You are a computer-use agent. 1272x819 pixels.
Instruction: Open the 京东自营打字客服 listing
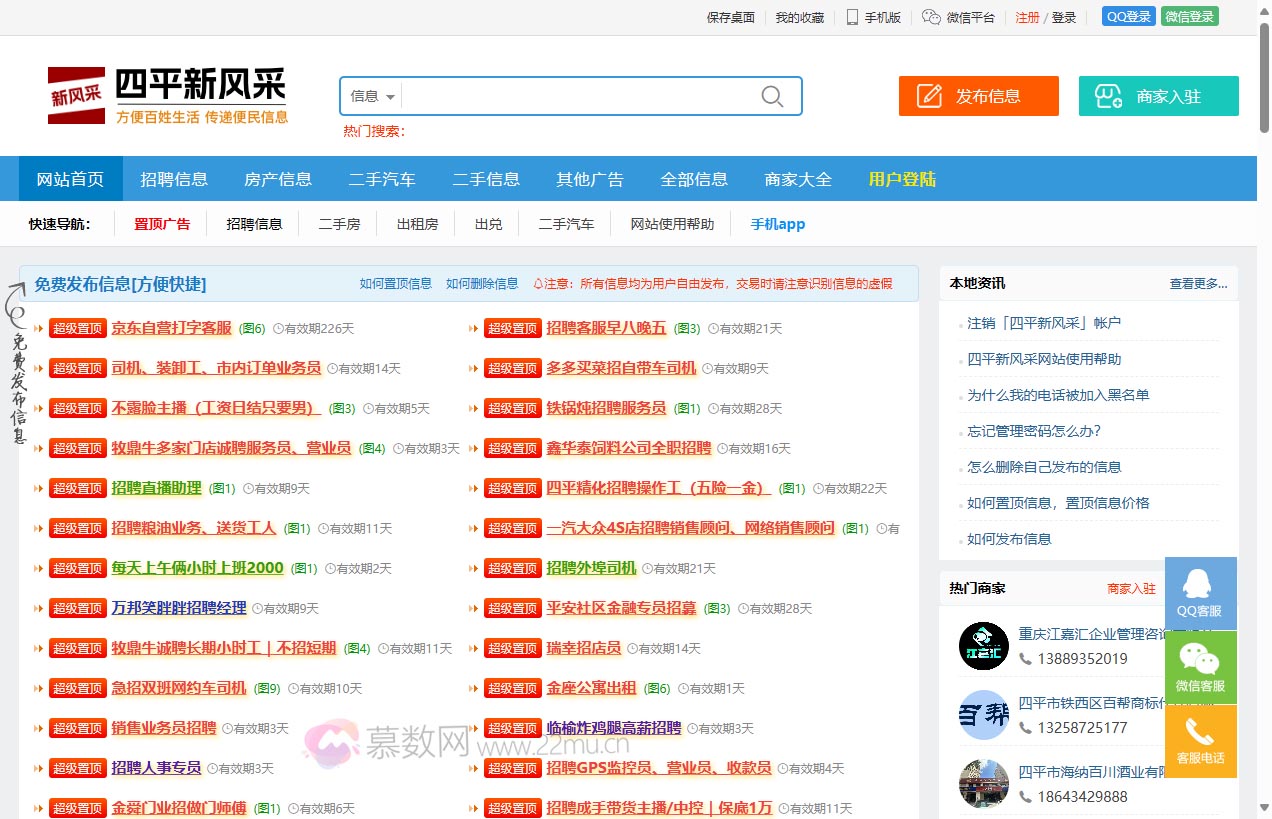click(x=171, y=328)
